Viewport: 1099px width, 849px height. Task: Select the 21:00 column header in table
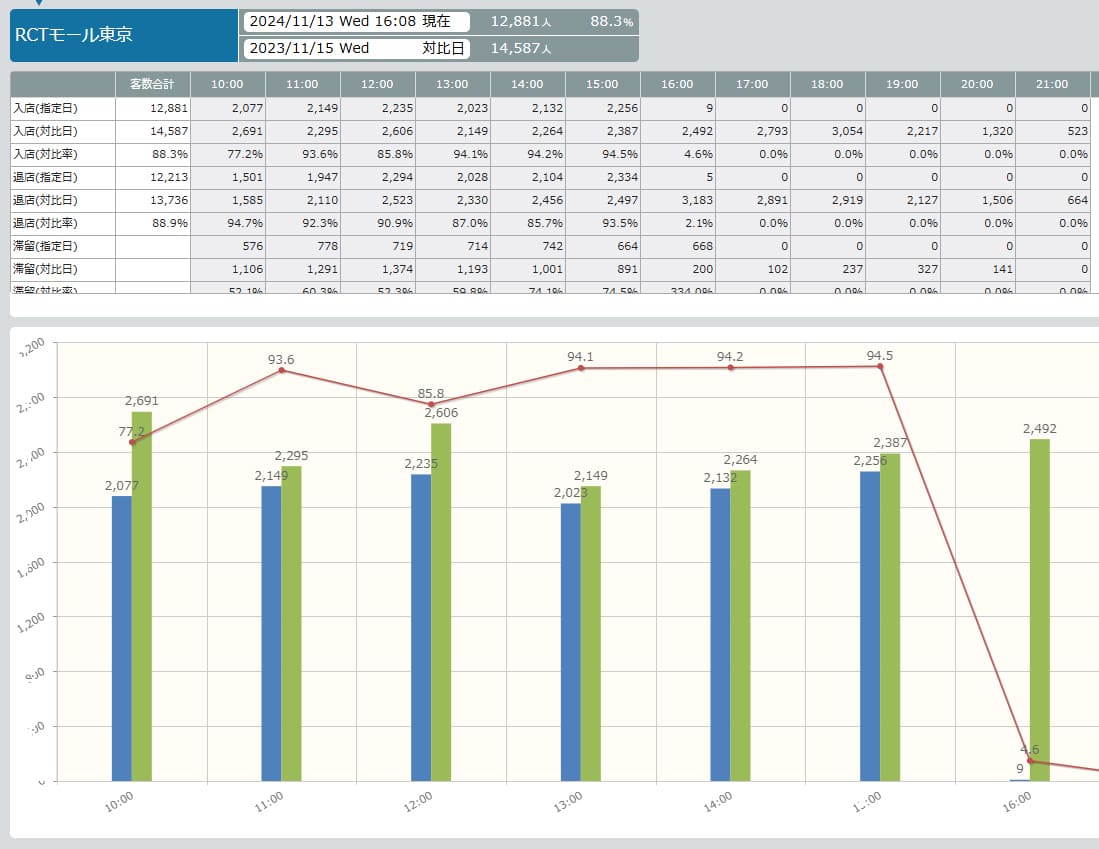1052,85
